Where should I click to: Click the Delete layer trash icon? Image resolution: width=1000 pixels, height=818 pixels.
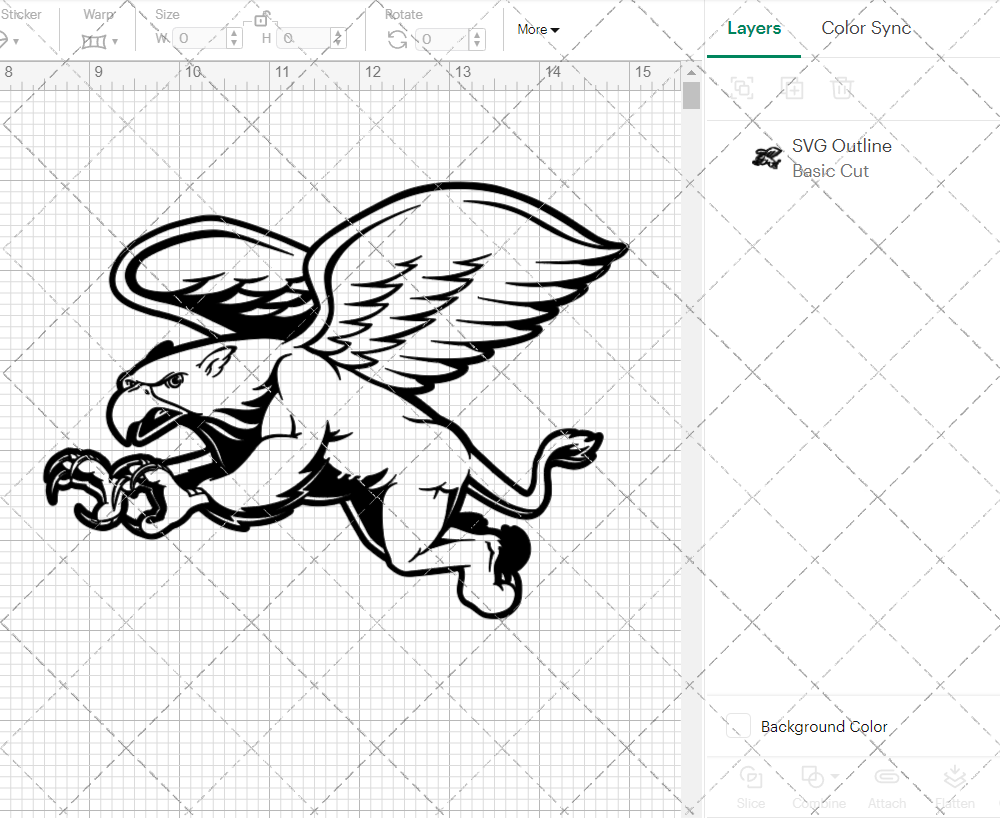[842, 88]
